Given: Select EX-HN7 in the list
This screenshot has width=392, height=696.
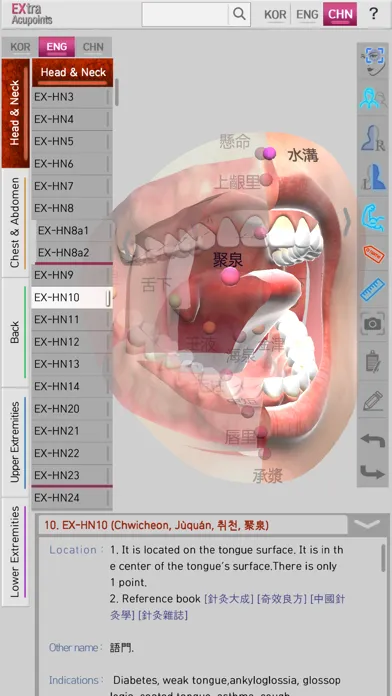Looking at the screenshot, I should click(x=71, y=186).
